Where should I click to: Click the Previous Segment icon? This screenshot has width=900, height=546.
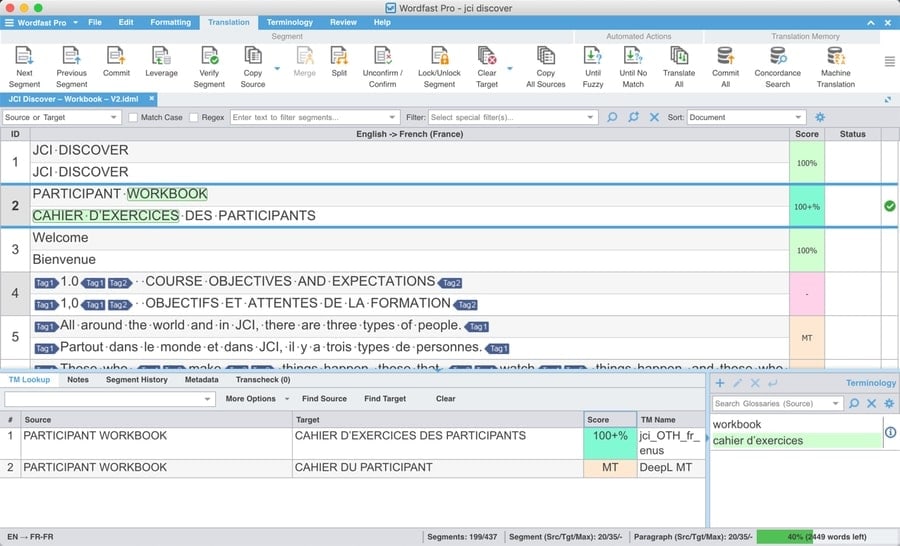tap(71, 56)
